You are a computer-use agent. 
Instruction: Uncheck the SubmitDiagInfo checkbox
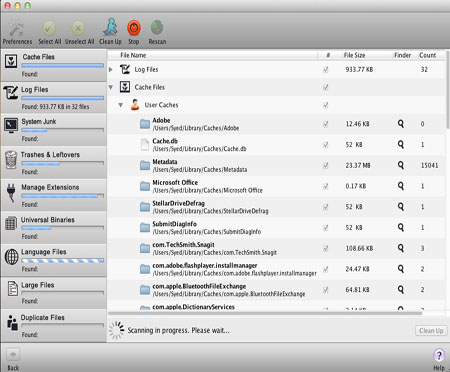tap(325, 228)
